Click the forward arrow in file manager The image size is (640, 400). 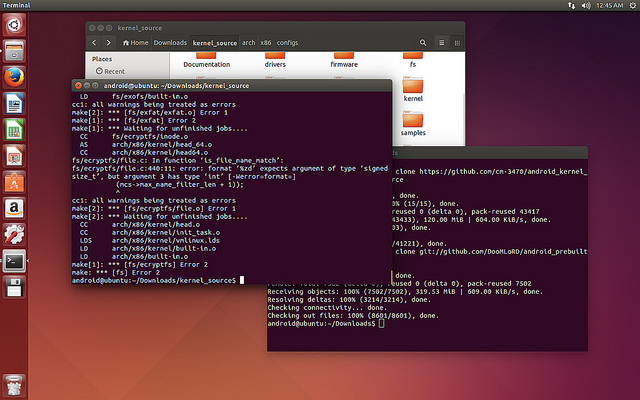tap(108, 43)
